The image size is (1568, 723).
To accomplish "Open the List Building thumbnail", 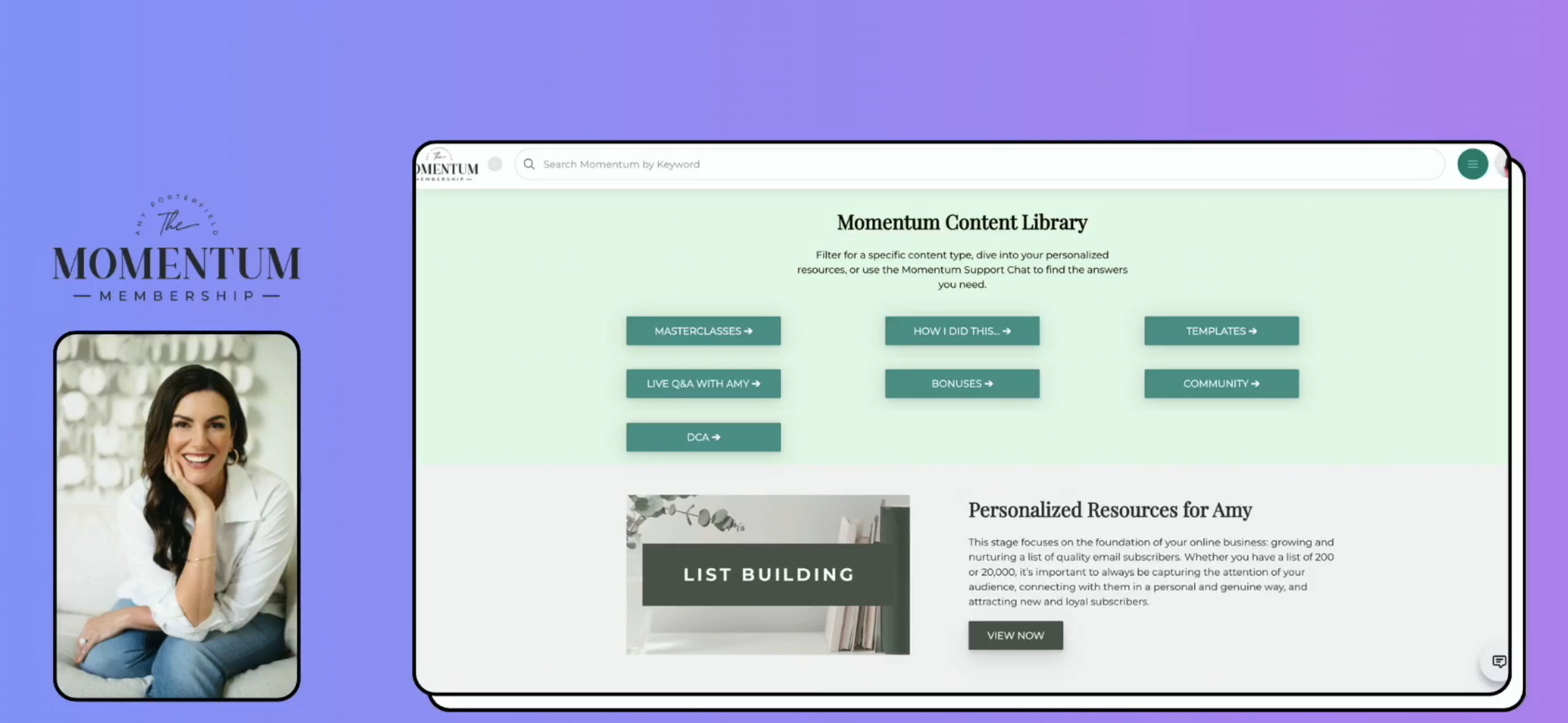I will [x=768, y=574].
